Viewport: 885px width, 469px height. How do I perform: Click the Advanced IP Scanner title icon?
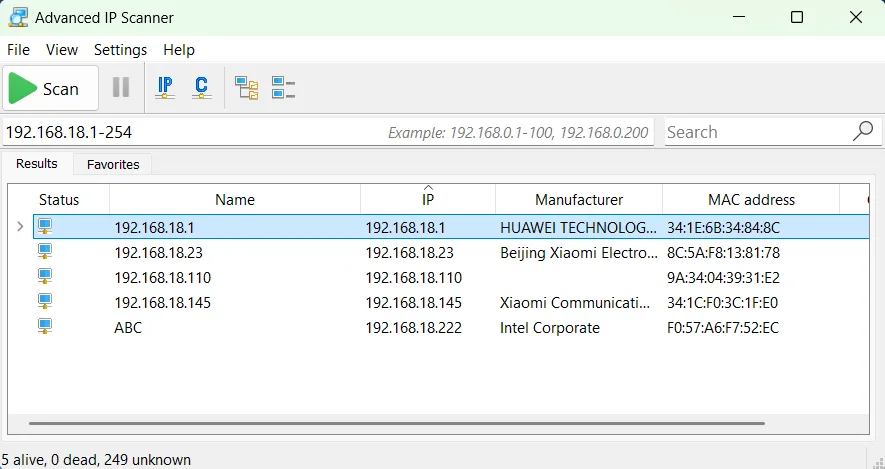click(18, 17)
